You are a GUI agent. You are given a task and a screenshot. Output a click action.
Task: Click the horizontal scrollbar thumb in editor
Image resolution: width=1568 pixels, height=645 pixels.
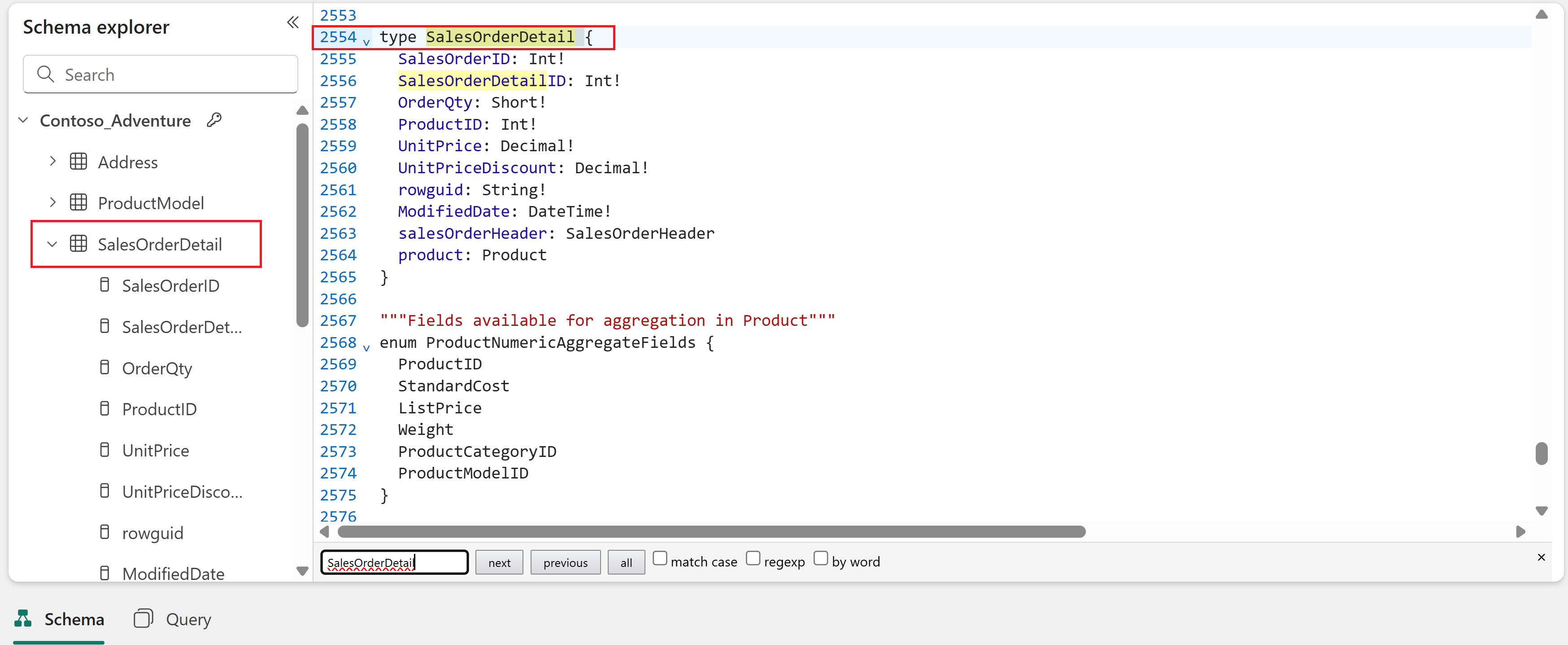(711, 532)
